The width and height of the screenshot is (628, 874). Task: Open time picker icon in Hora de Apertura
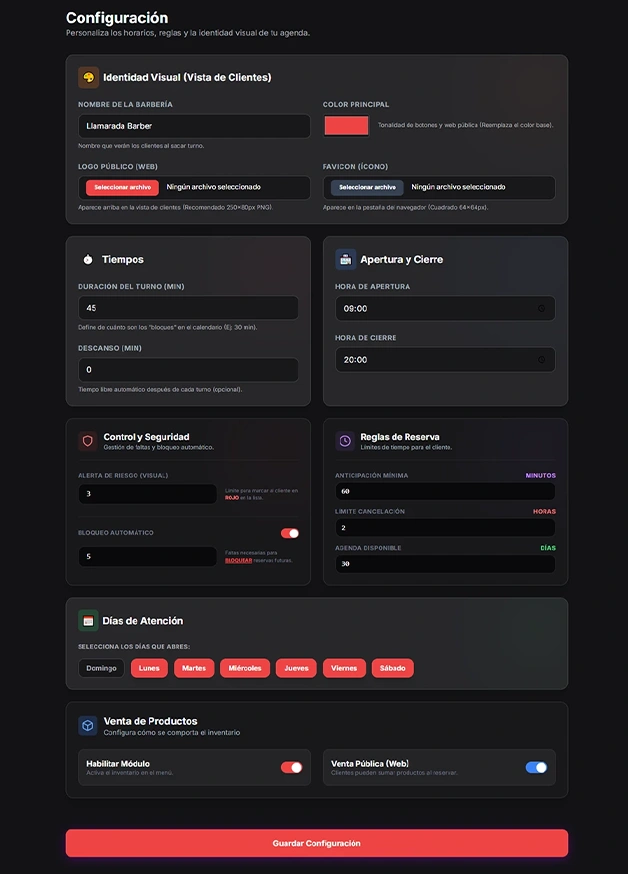[541, 308]
